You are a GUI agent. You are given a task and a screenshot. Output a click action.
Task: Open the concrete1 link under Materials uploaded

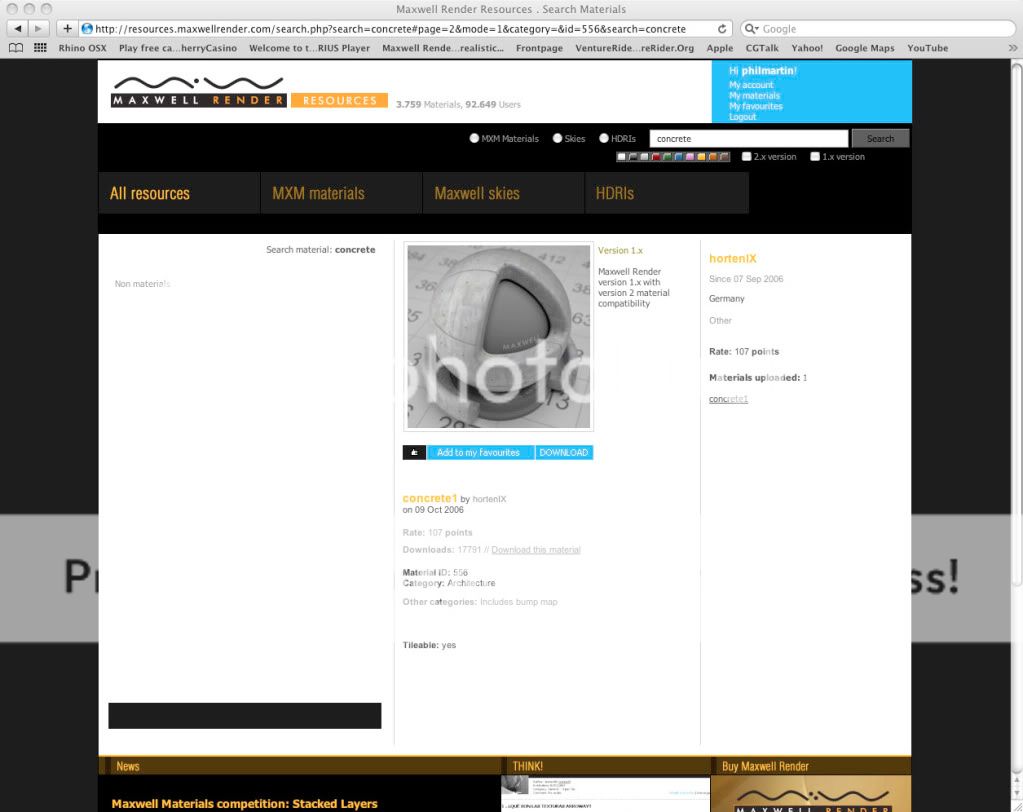point(728,399)
